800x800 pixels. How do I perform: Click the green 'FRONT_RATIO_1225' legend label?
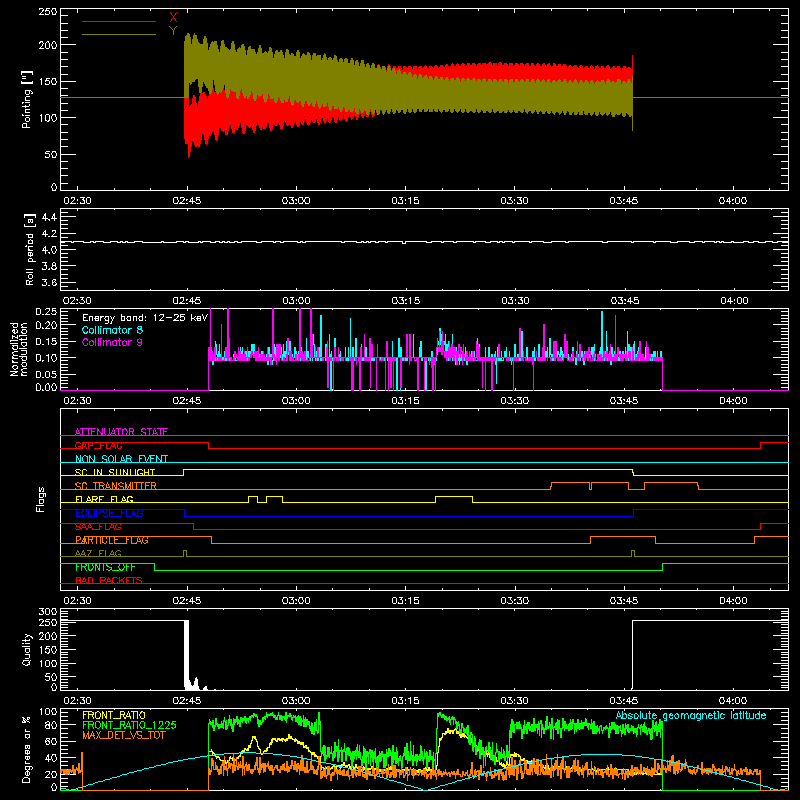click(x=129, y=725)
